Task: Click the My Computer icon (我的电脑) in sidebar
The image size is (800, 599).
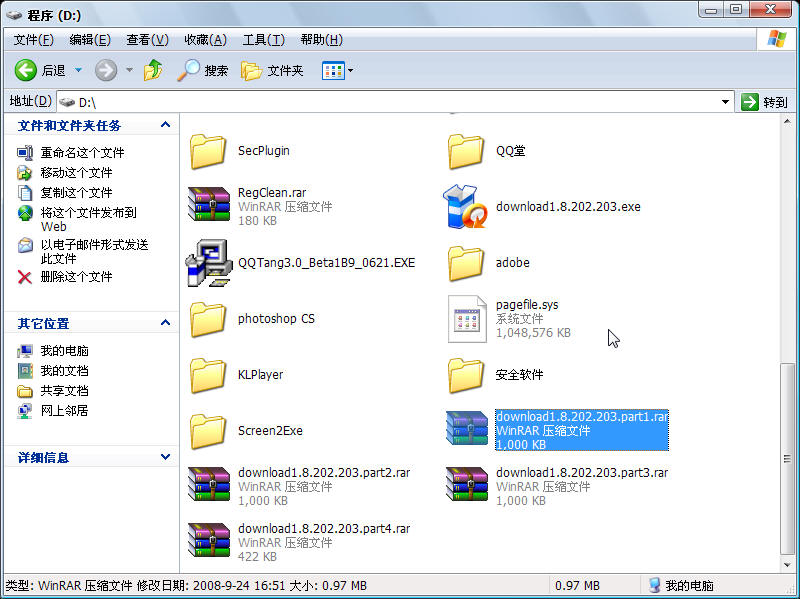Action: pos(24,351)
